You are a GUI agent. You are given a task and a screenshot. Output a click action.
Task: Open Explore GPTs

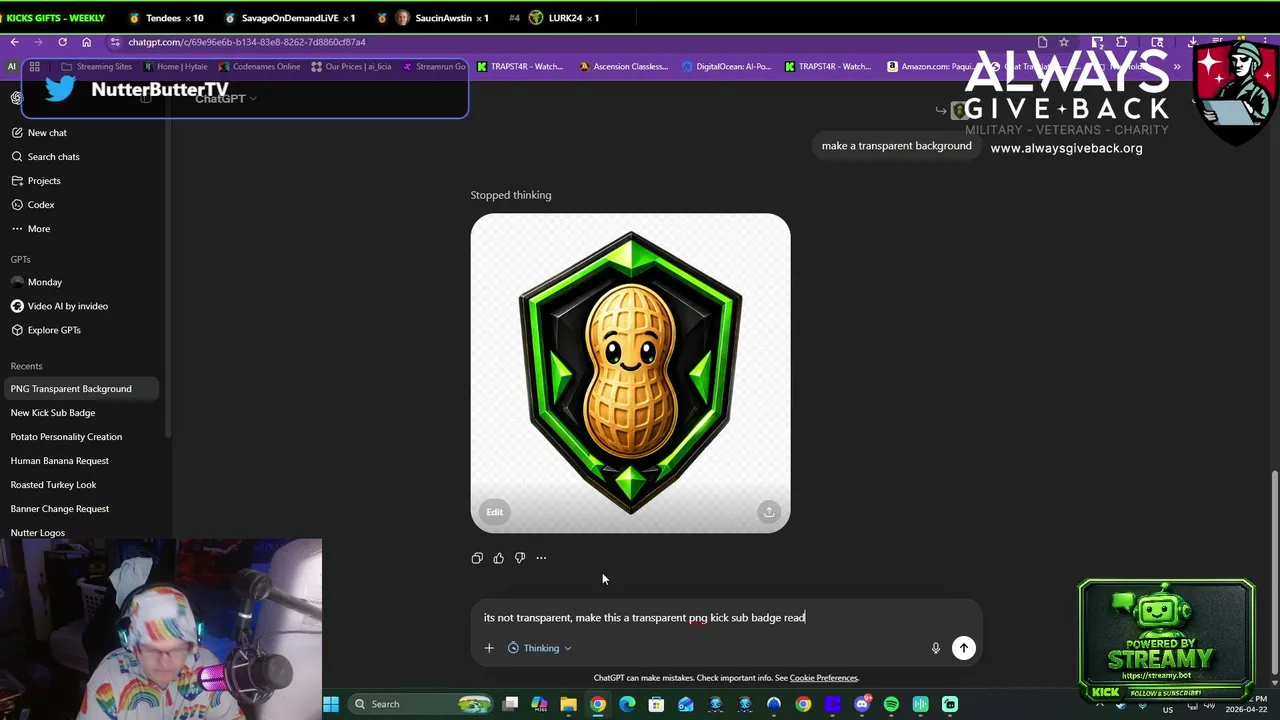click(x=80, y=330)
